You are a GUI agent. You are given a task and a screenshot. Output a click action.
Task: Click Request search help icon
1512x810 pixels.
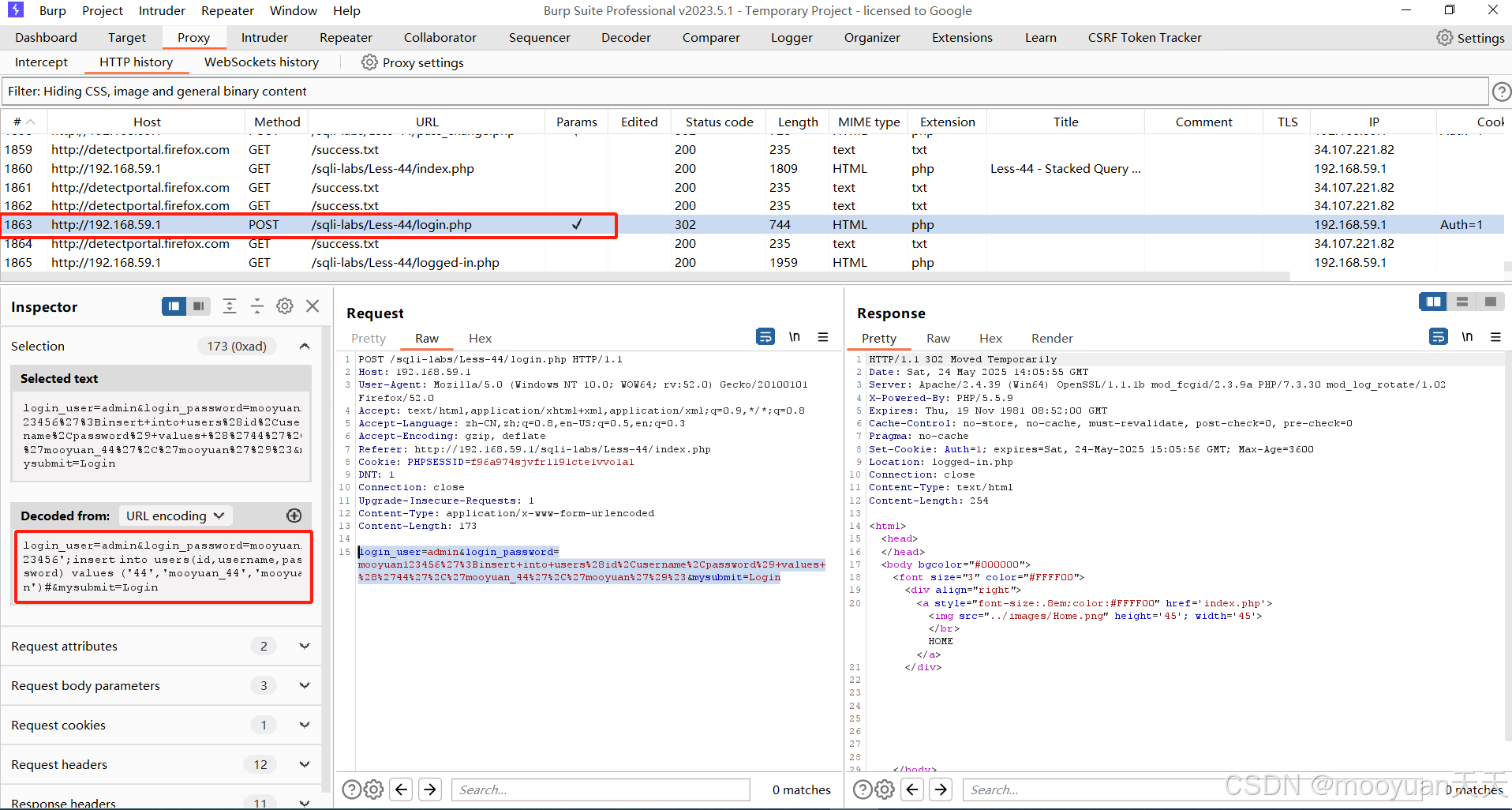click(x=352, y=789)
